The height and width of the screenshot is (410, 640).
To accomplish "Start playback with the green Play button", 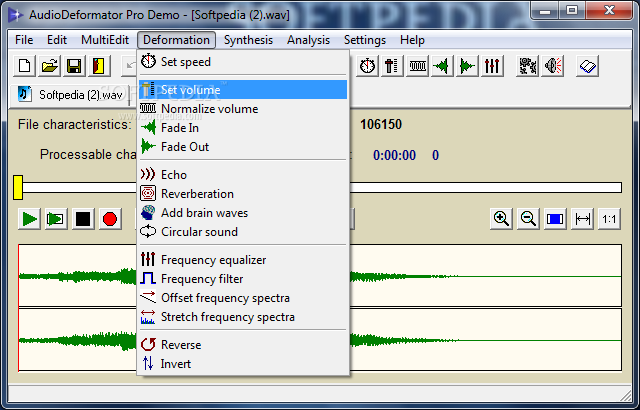I will tap(29, 219).
